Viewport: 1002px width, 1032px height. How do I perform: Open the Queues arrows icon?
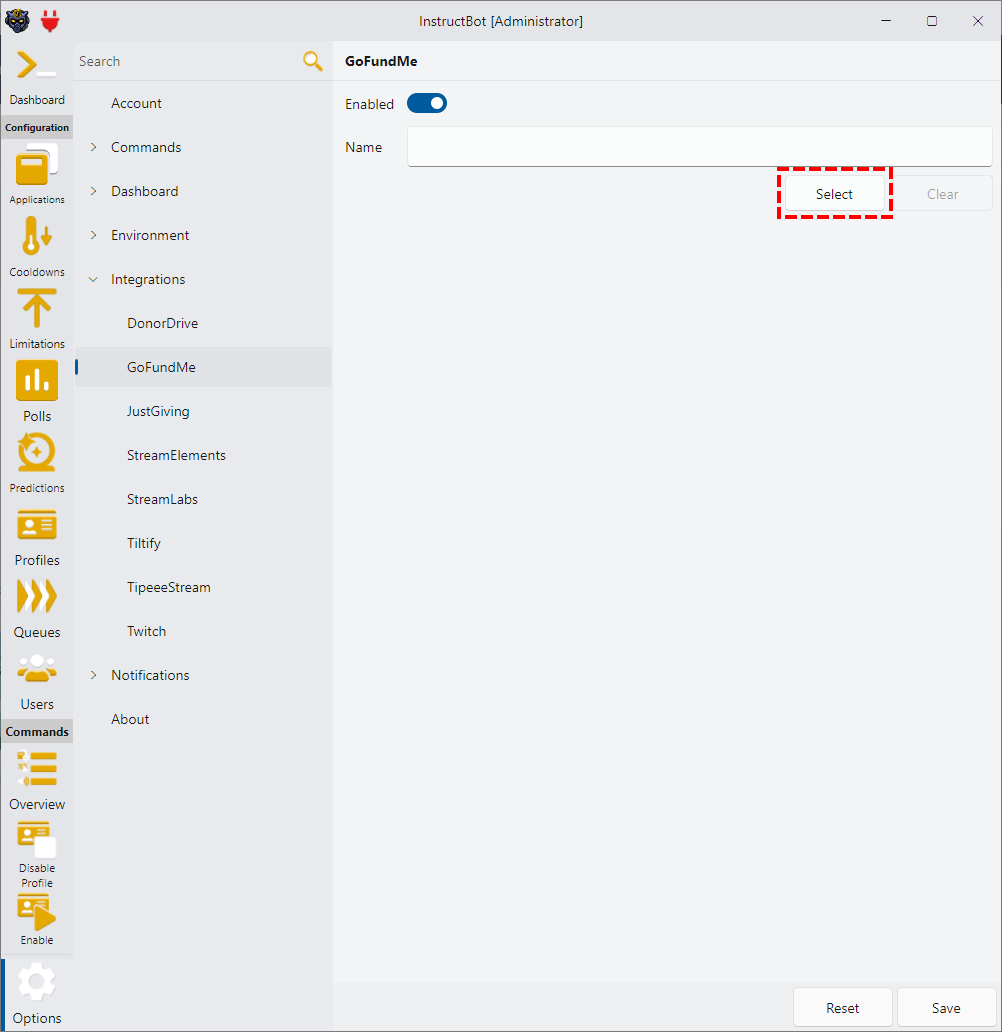36,596
